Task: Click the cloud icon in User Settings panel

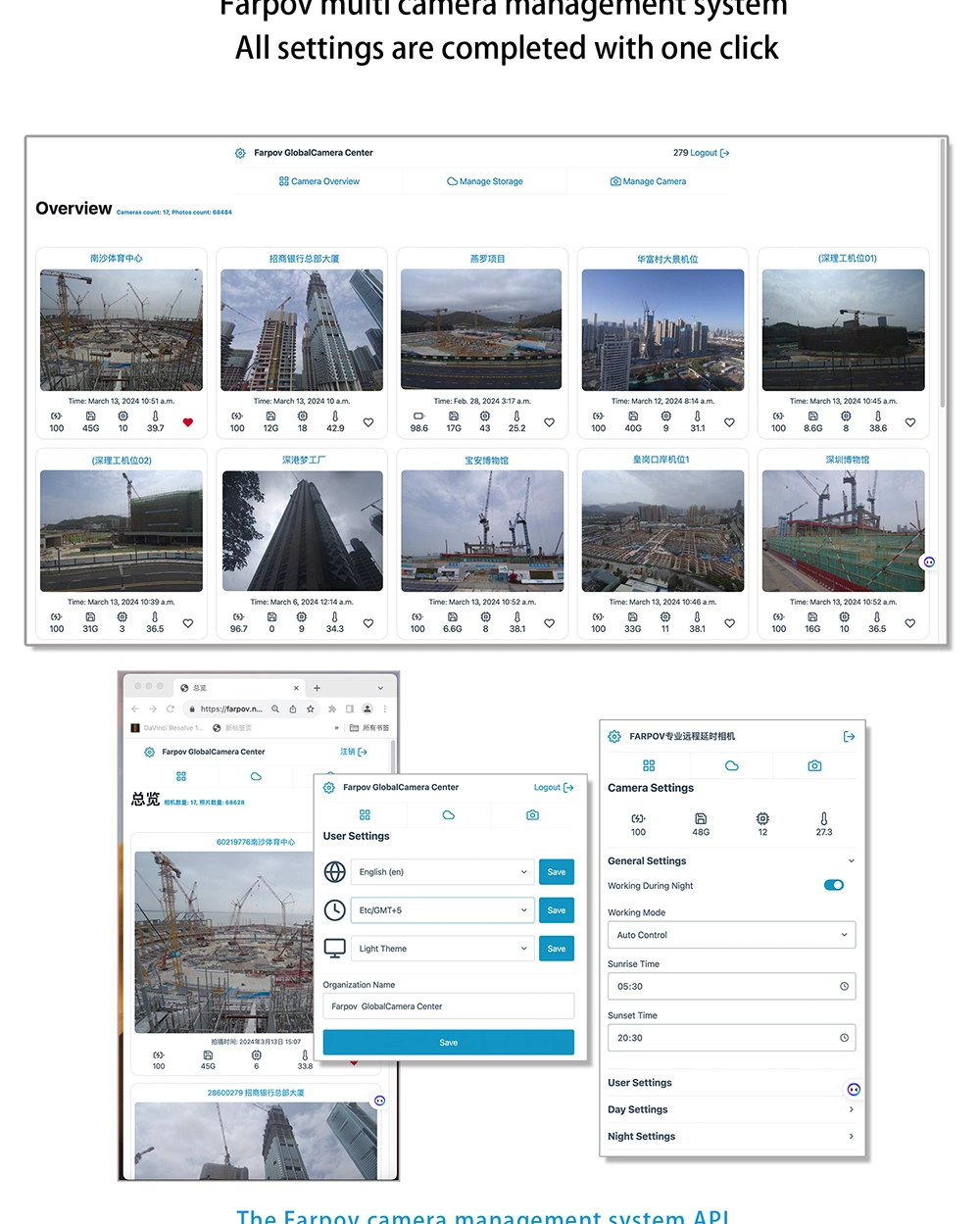Action: click(x=448, y=815)
